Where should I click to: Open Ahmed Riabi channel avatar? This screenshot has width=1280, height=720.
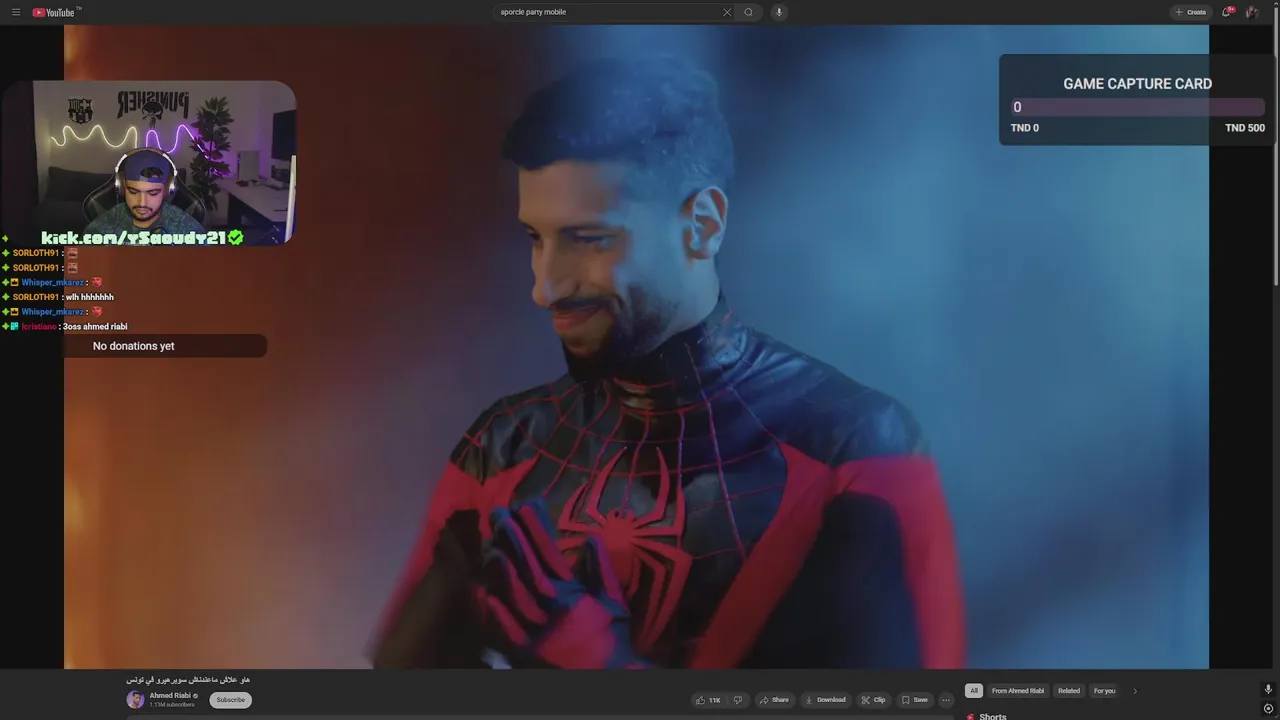tap(135, 700)
